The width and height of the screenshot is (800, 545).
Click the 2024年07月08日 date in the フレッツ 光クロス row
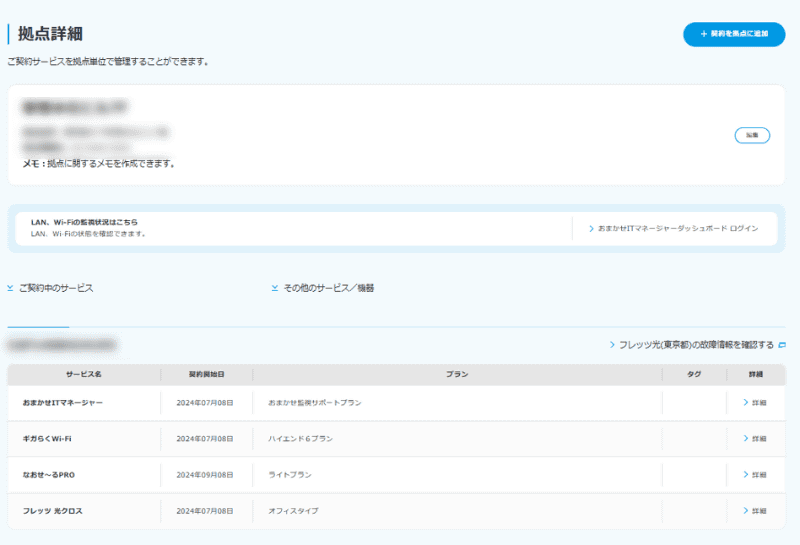coord(205,511)
